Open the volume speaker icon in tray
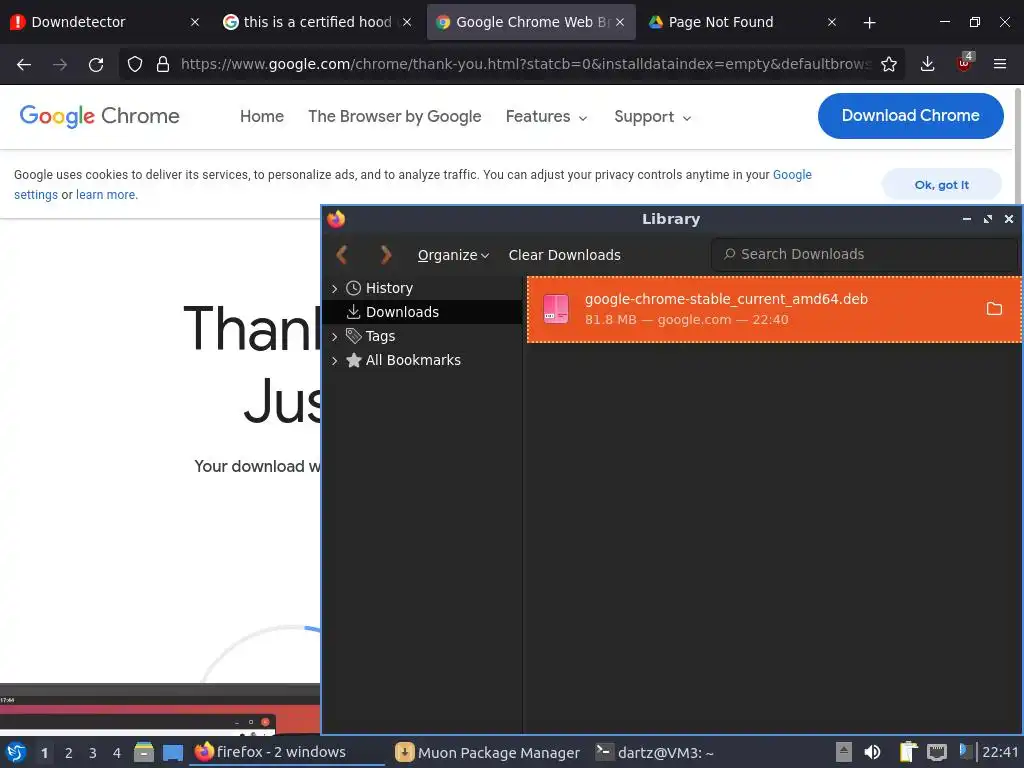 (x=872, y=752)
